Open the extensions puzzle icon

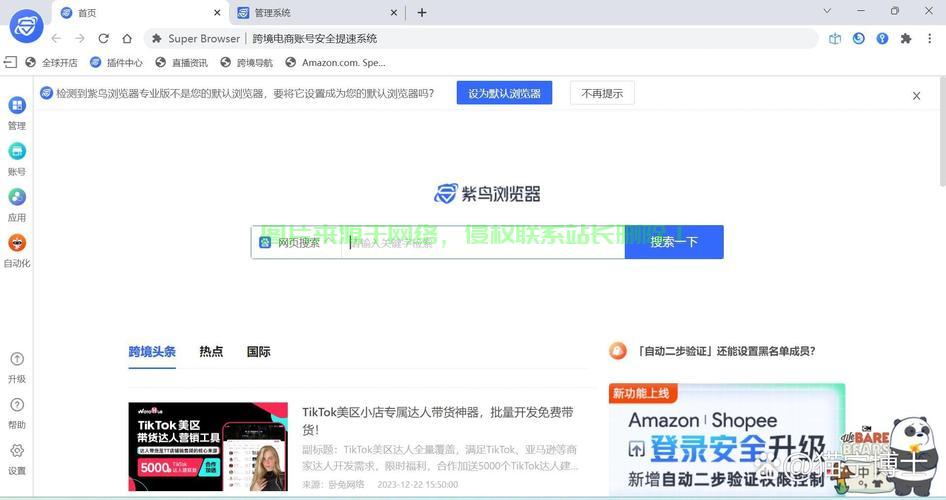tap(906, 39)
